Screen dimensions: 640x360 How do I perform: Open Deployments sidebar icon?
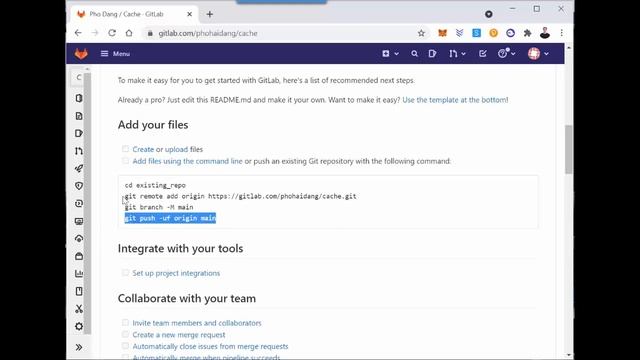79,203
